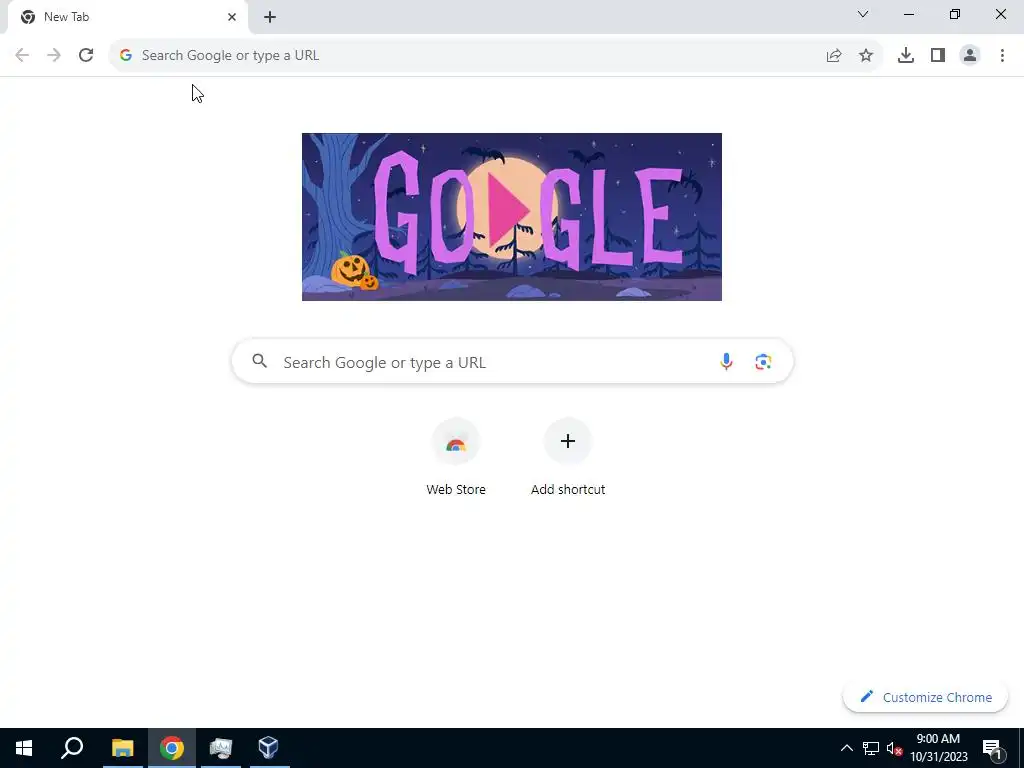Viewport: 1024px width, 768px height.
Task: Open the profile avatar icon
Action: (x=970, y=56)
